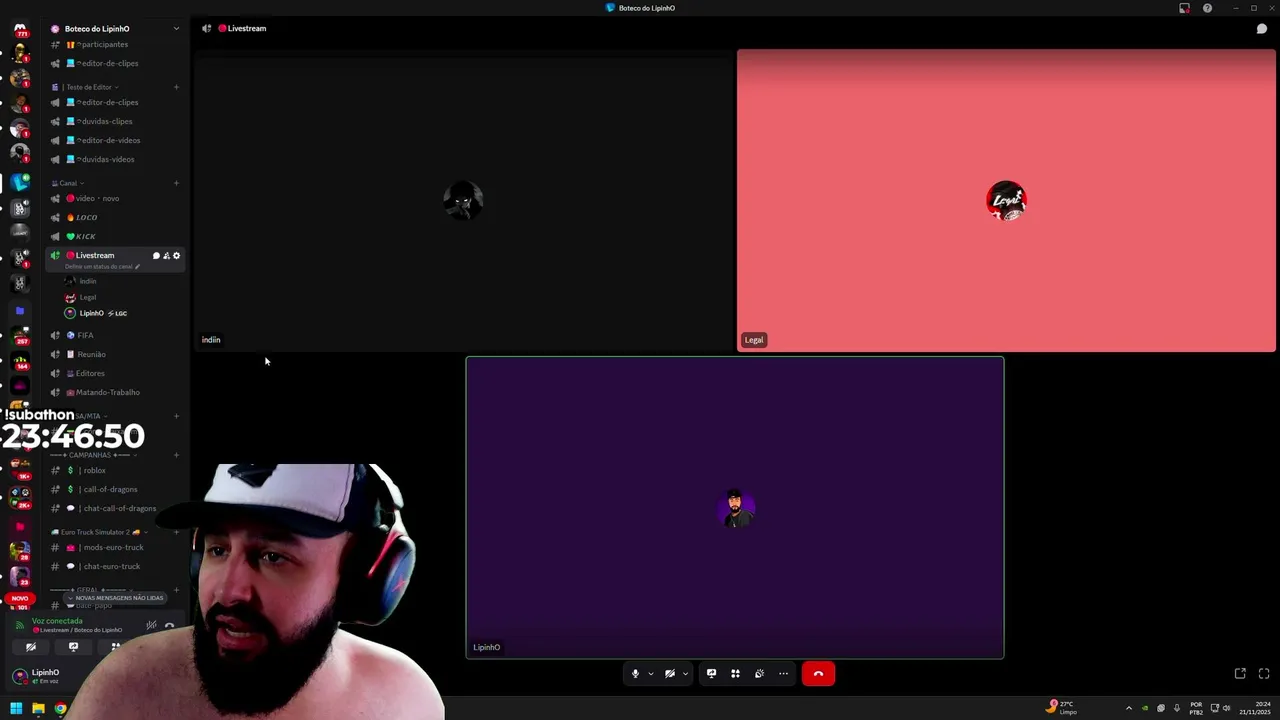
Task: Open the soundboard in call bar
Action: 759,674
